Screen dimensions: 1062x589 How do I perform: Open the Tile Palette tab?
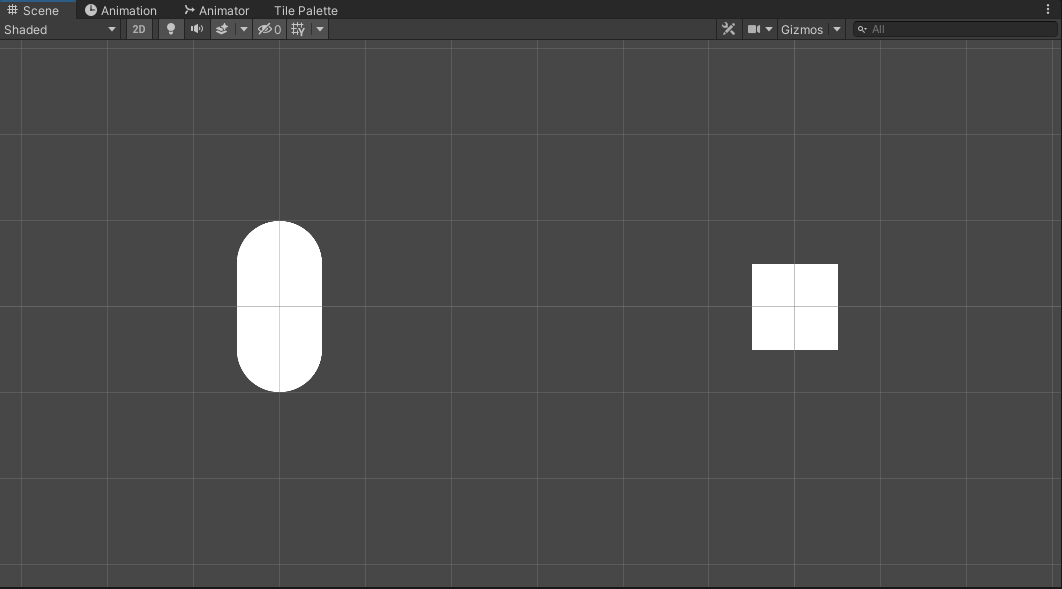(305, 10)
